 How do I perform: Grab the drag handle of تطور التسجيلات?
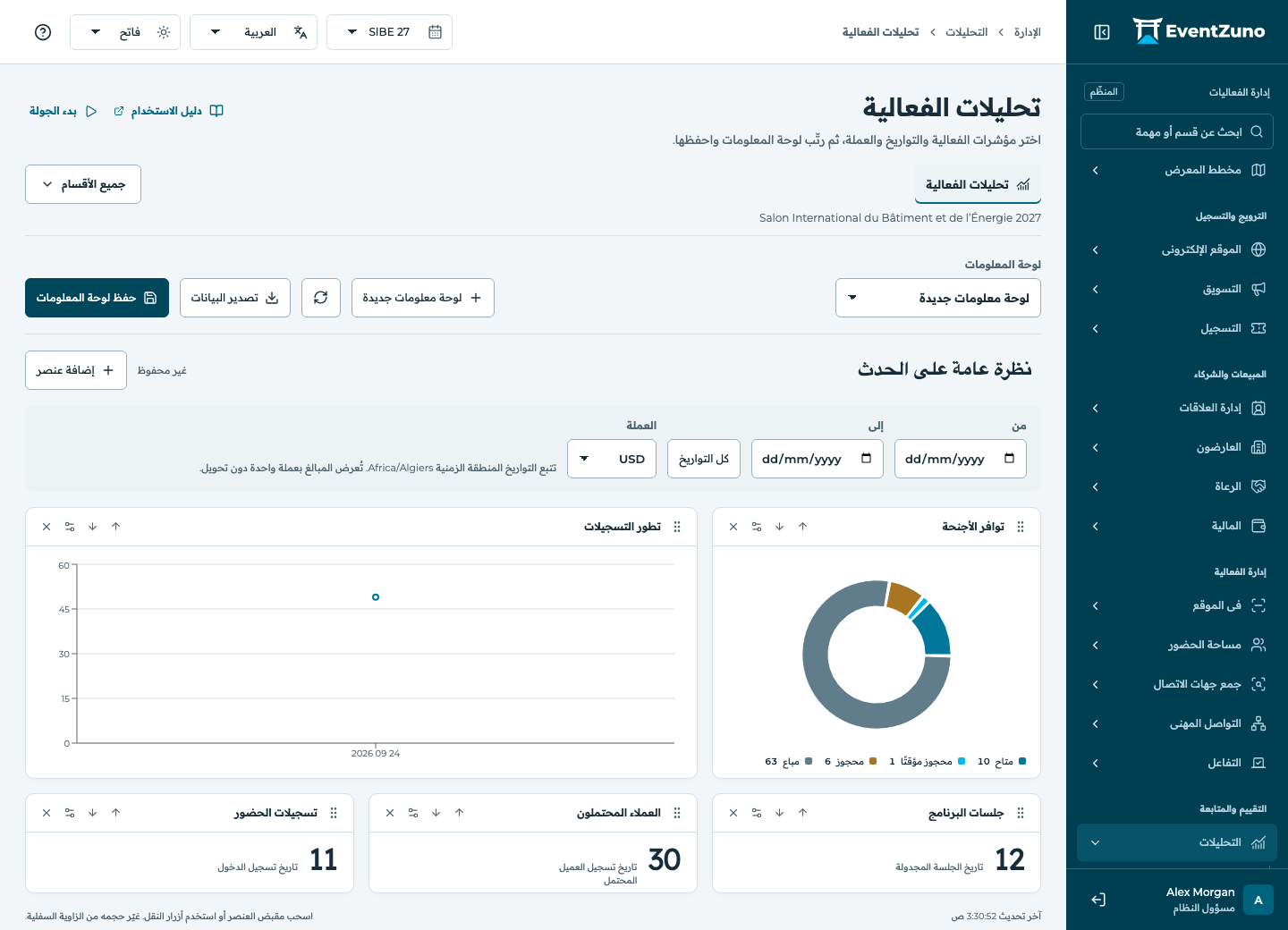[677, 527]
